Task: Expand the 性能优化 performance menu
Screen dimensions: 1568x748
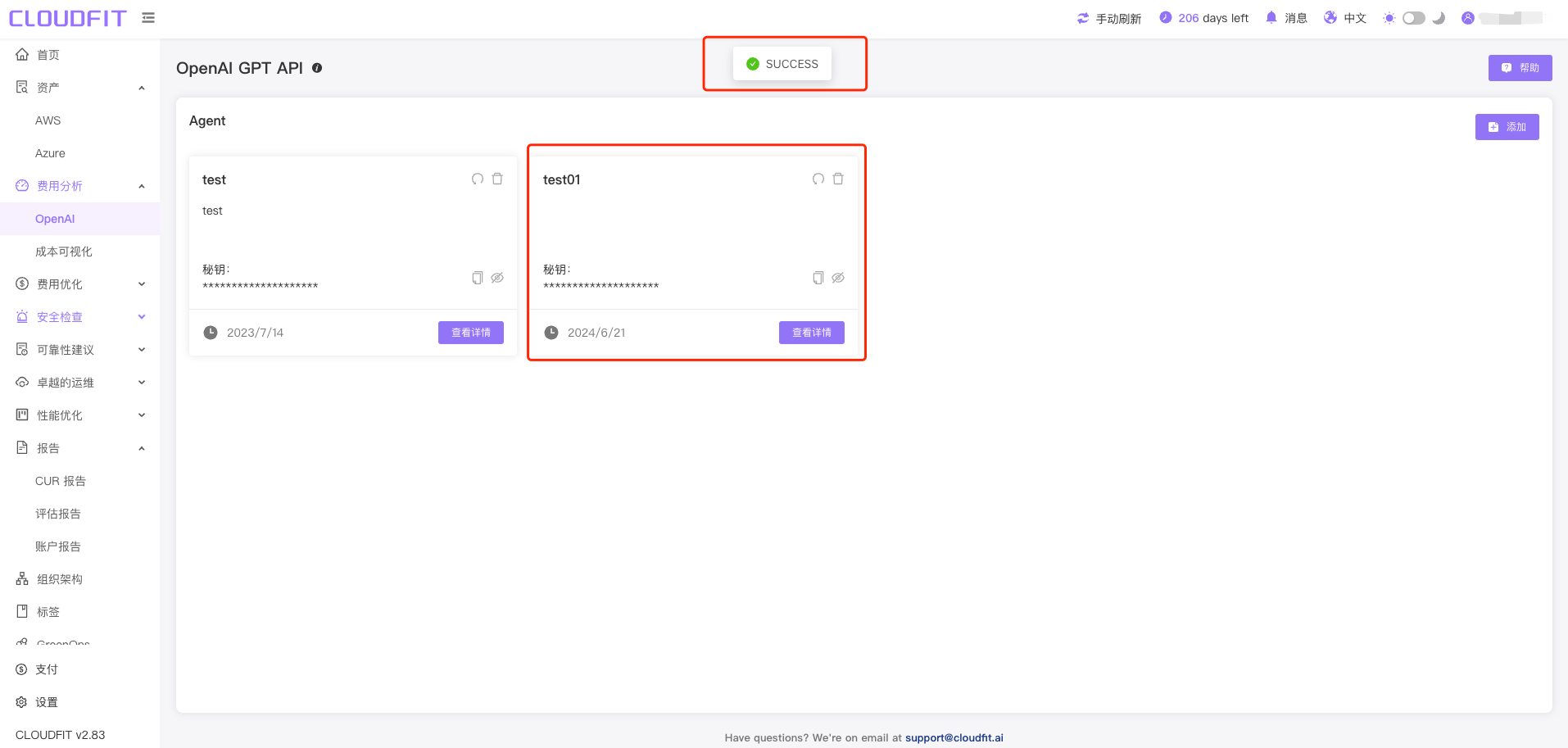Action: tap(79, 415)
